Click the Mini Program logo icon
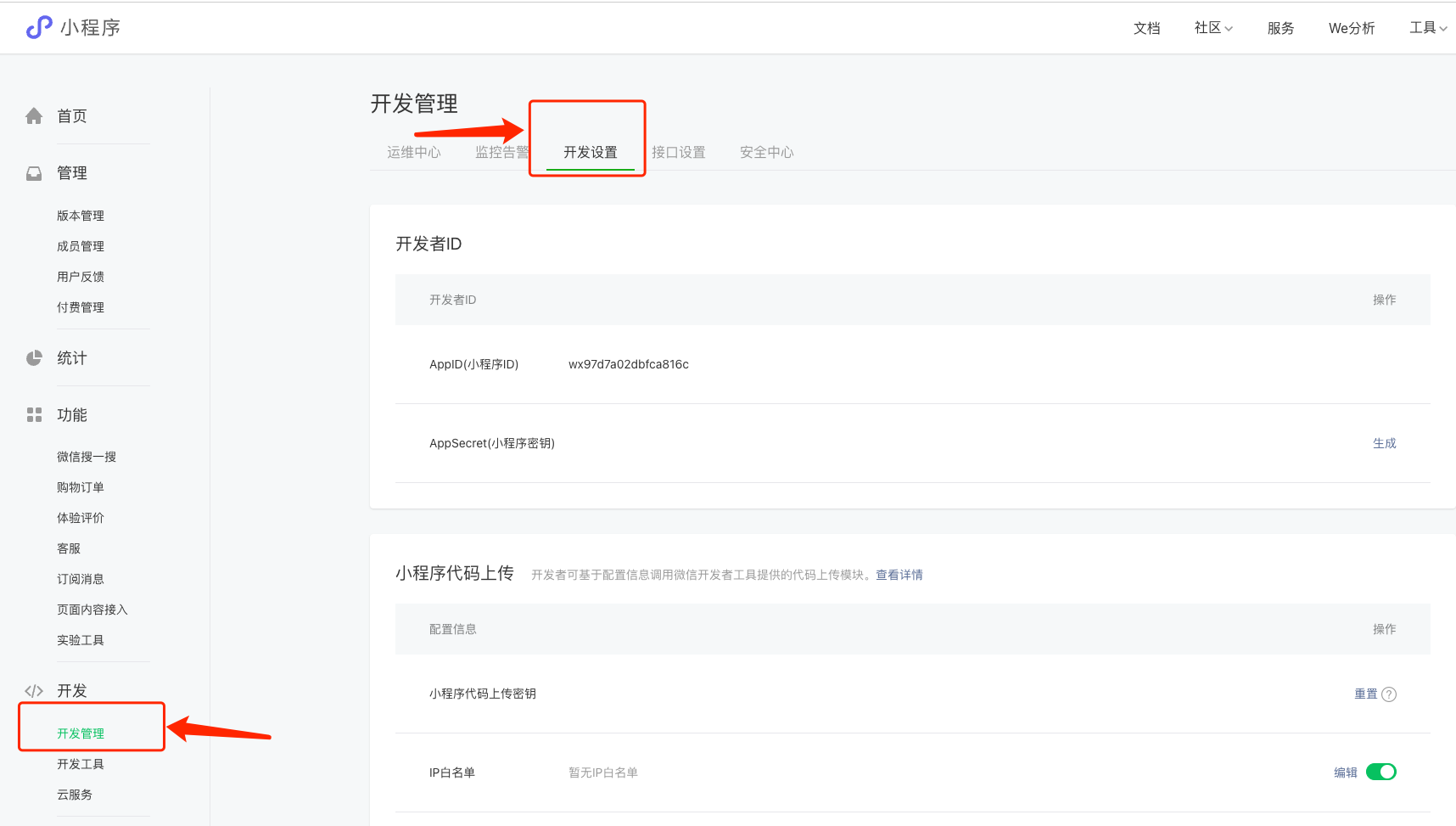 [39, 27]
